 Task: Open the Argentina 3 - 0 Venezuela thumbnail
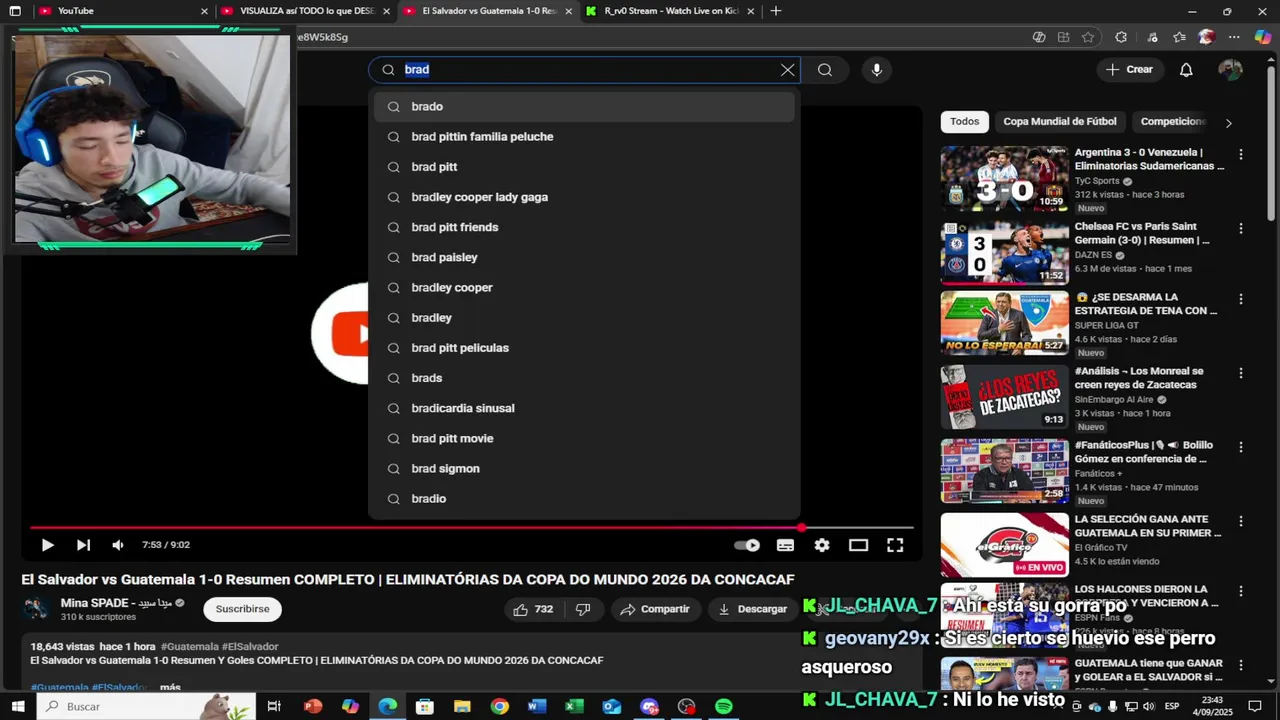[1004, 179]
